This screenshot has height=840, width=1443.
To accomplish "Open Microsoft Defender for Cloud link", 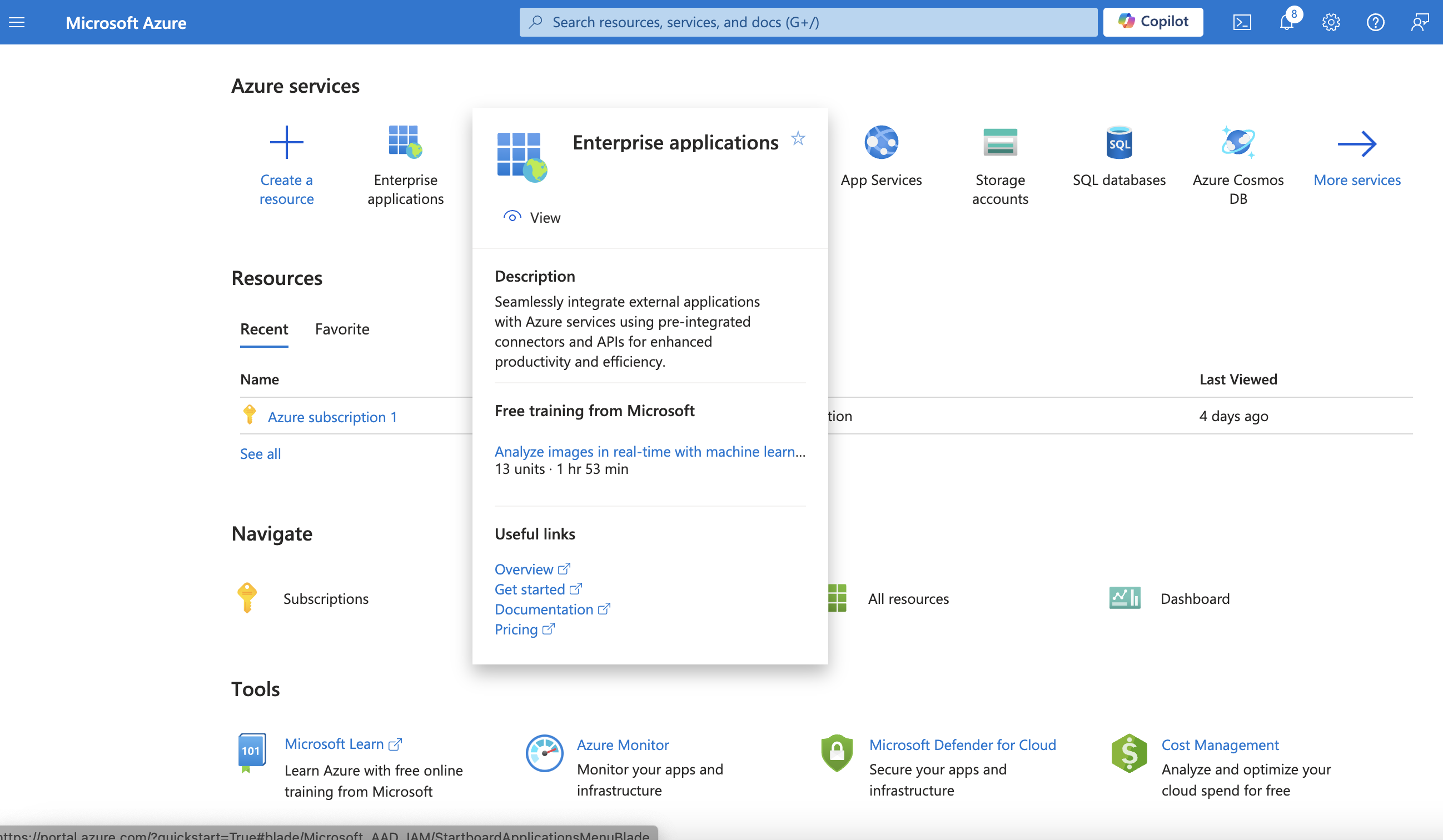I will click(x=962, y=744).
